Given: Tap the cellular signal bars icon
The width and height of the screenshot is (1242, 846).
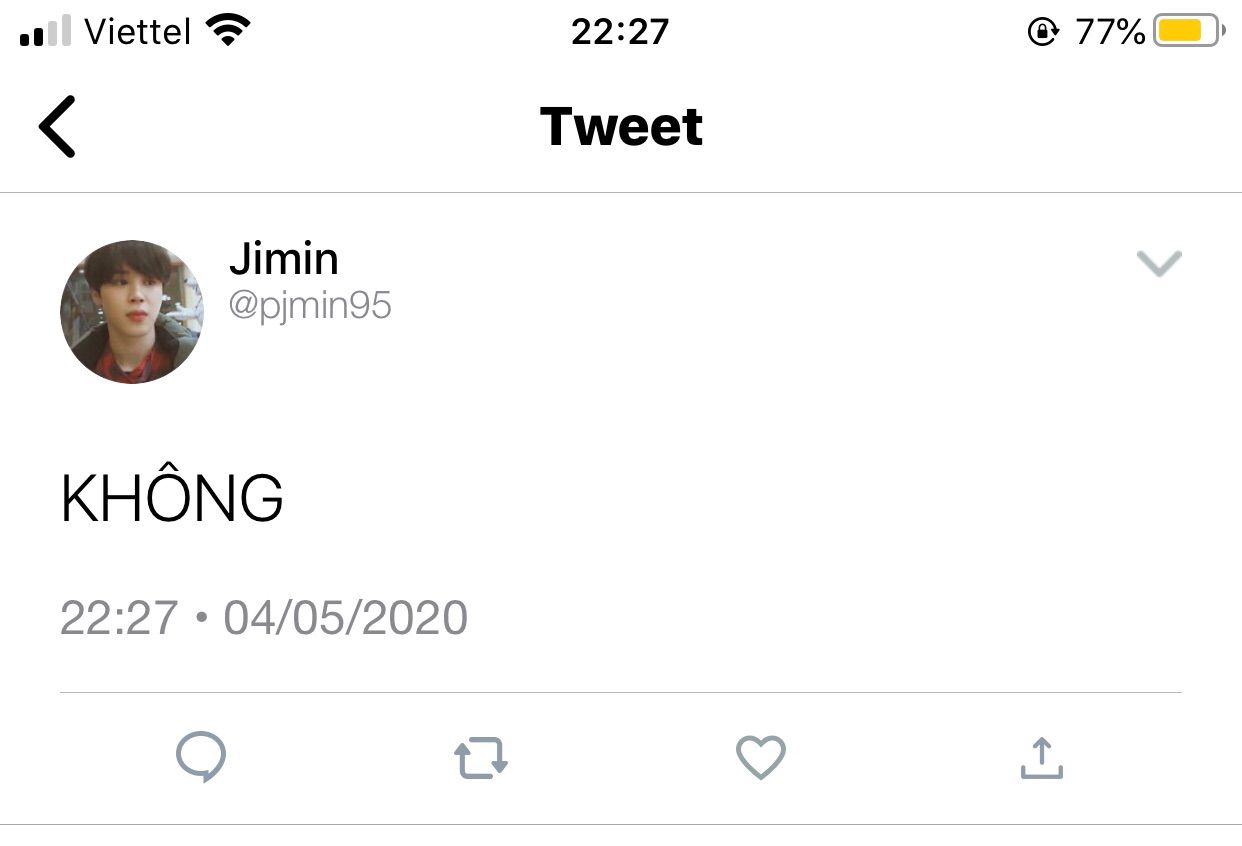Looking at the screenshot, I should pyautogui.click(x=45, y=32).
